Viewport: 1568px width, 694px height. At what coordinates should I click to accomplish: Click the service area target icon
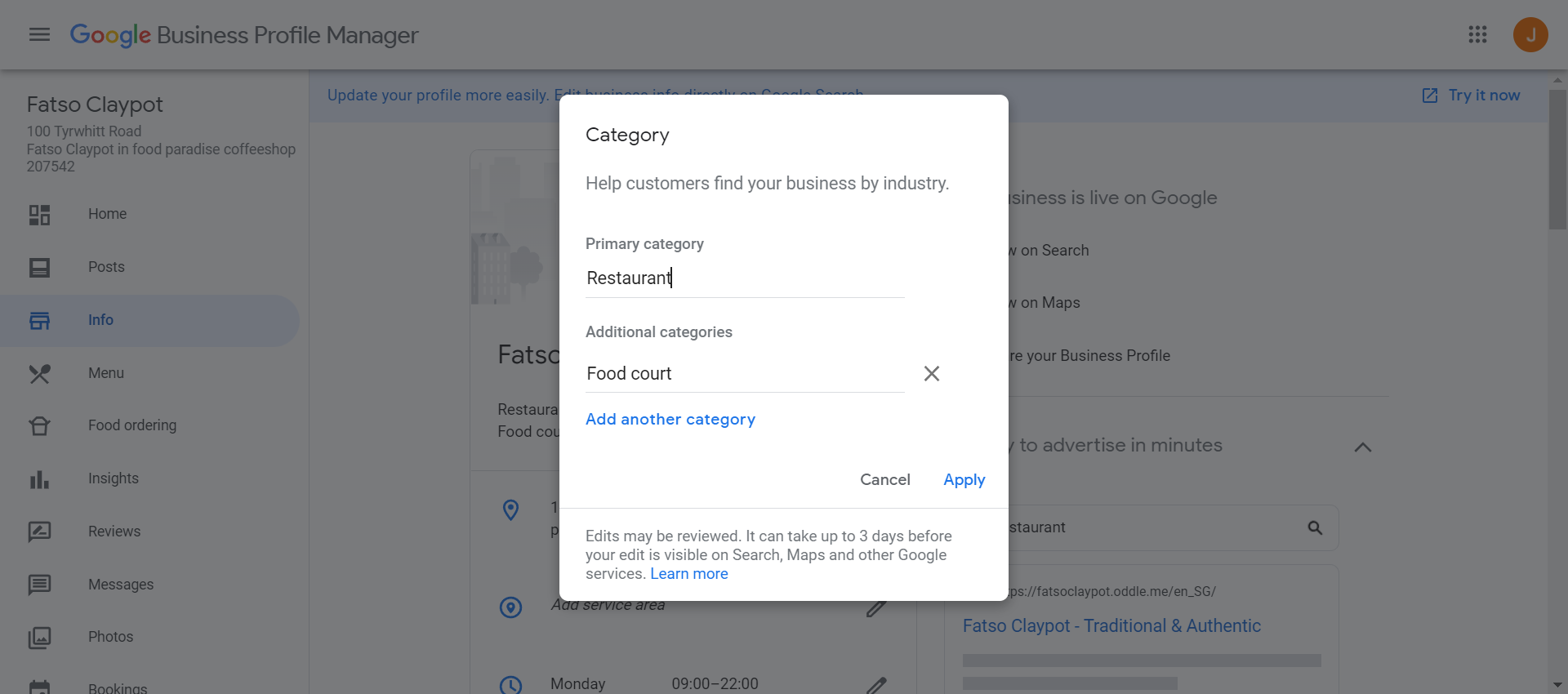pos(510,607)
